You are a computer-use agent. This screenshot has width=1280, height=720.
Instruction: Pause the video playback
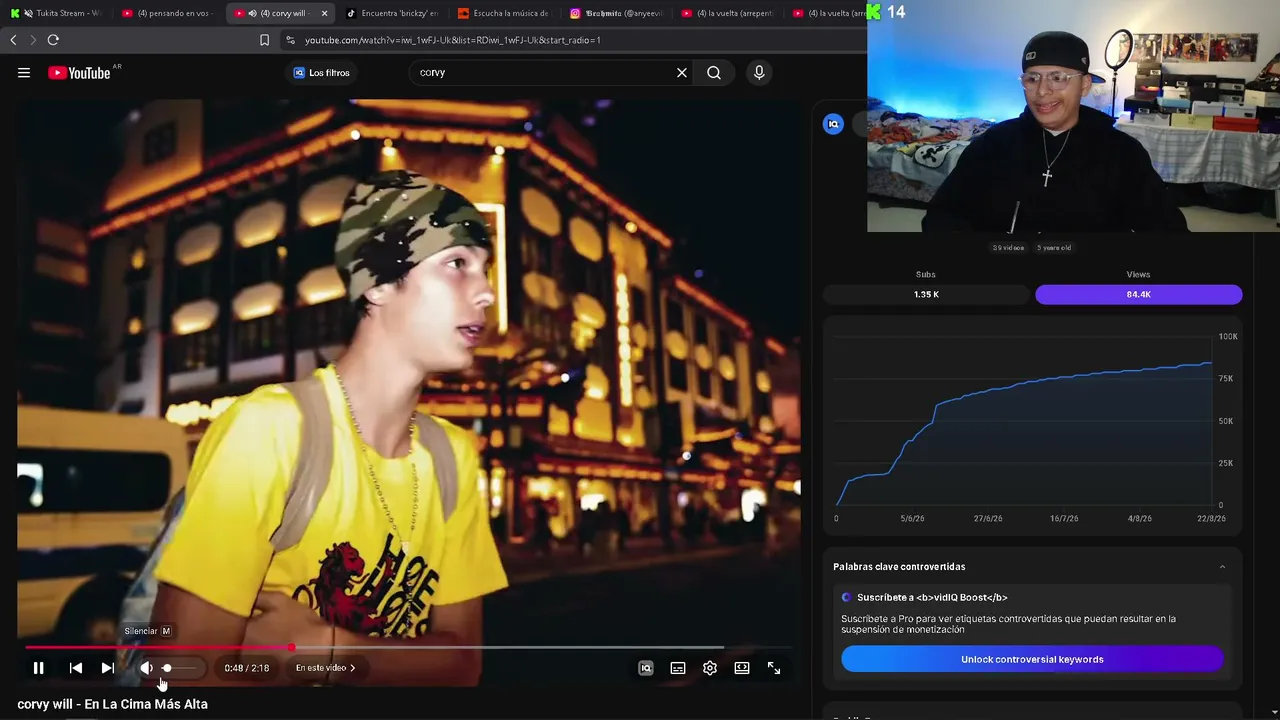[38, 668]
